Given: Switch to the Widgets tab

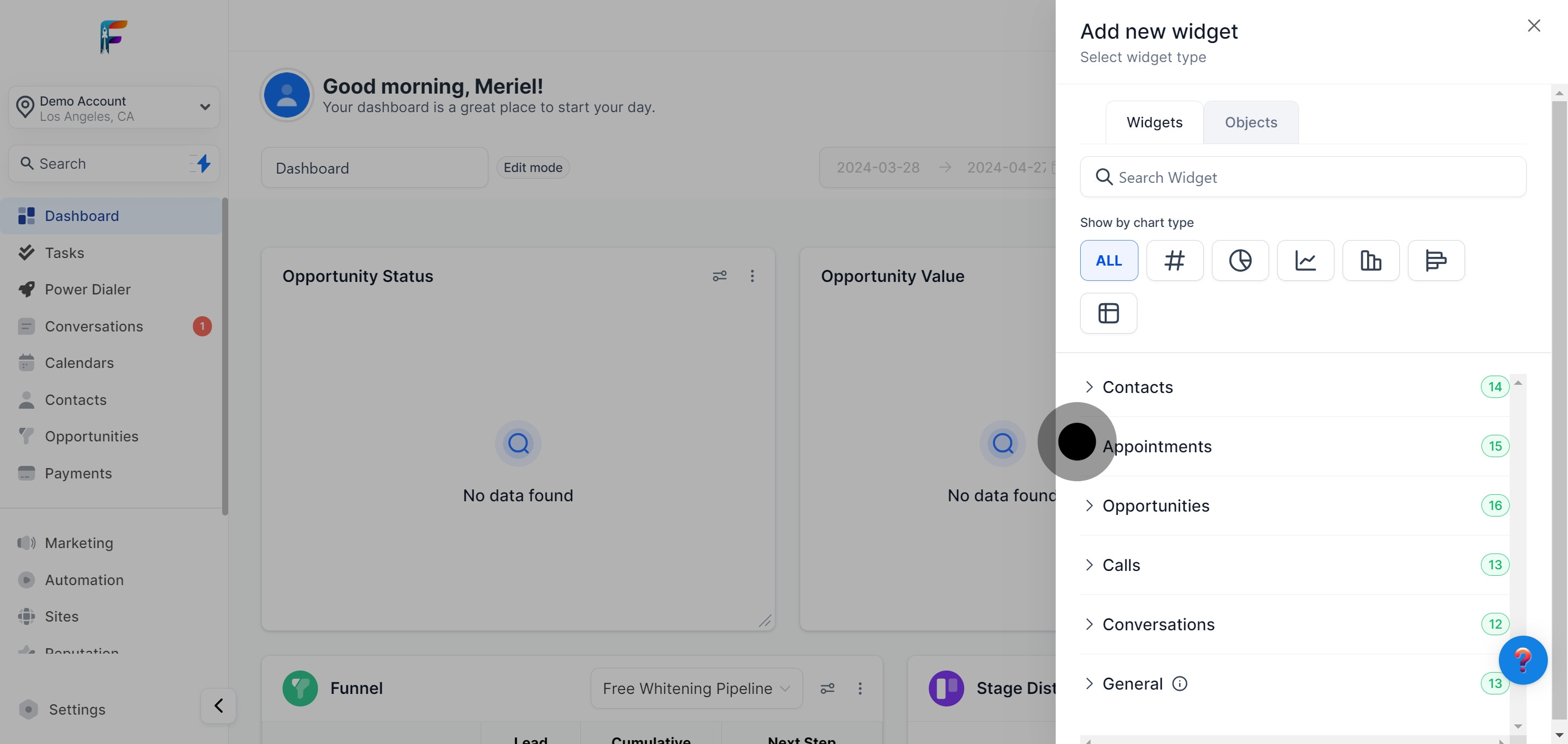Looking at the screenshot, I should pos(1154,122).
